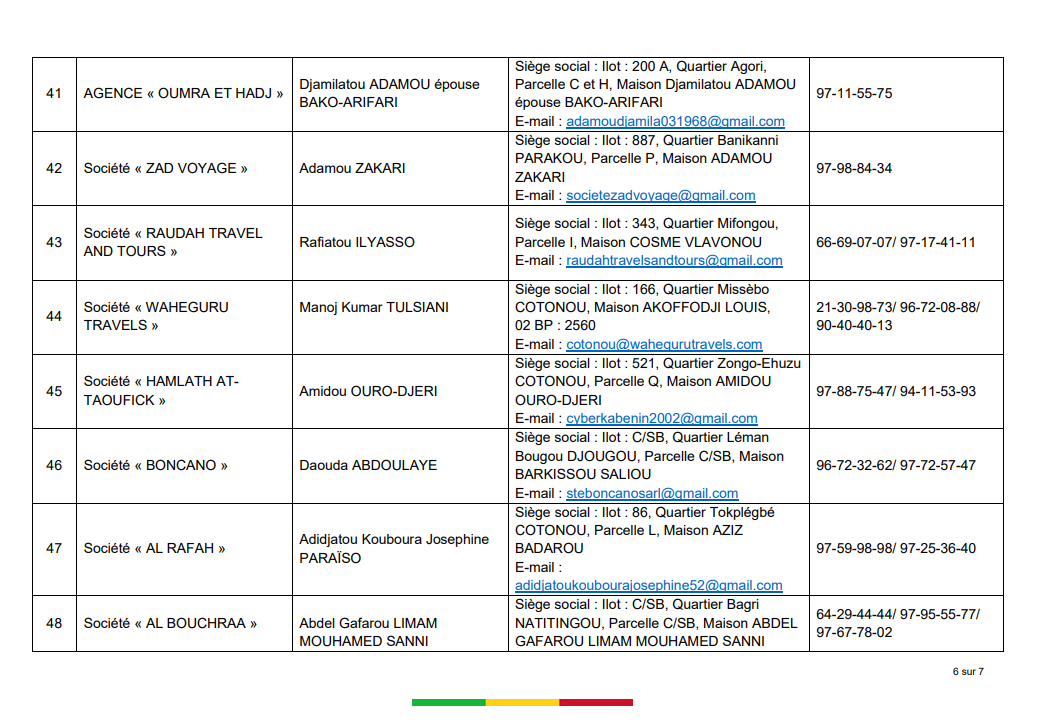
Task: Click the AGENCE « OUMRA ET HADJ » cell
Action: [183, 94]
